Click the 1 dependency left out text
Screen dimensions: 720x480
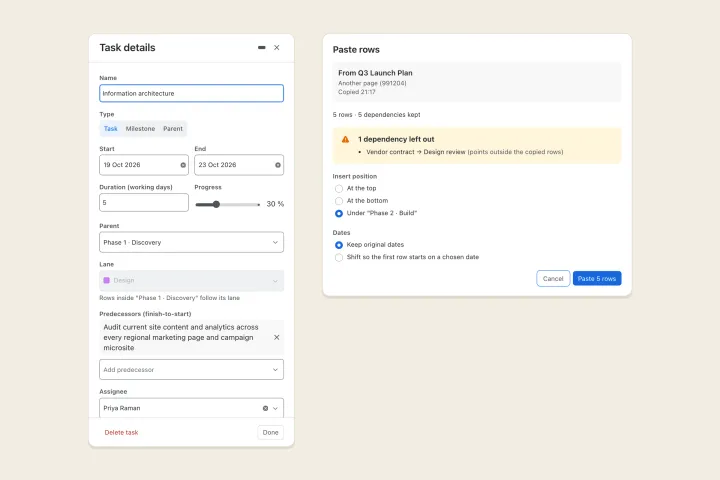point(396,139)
